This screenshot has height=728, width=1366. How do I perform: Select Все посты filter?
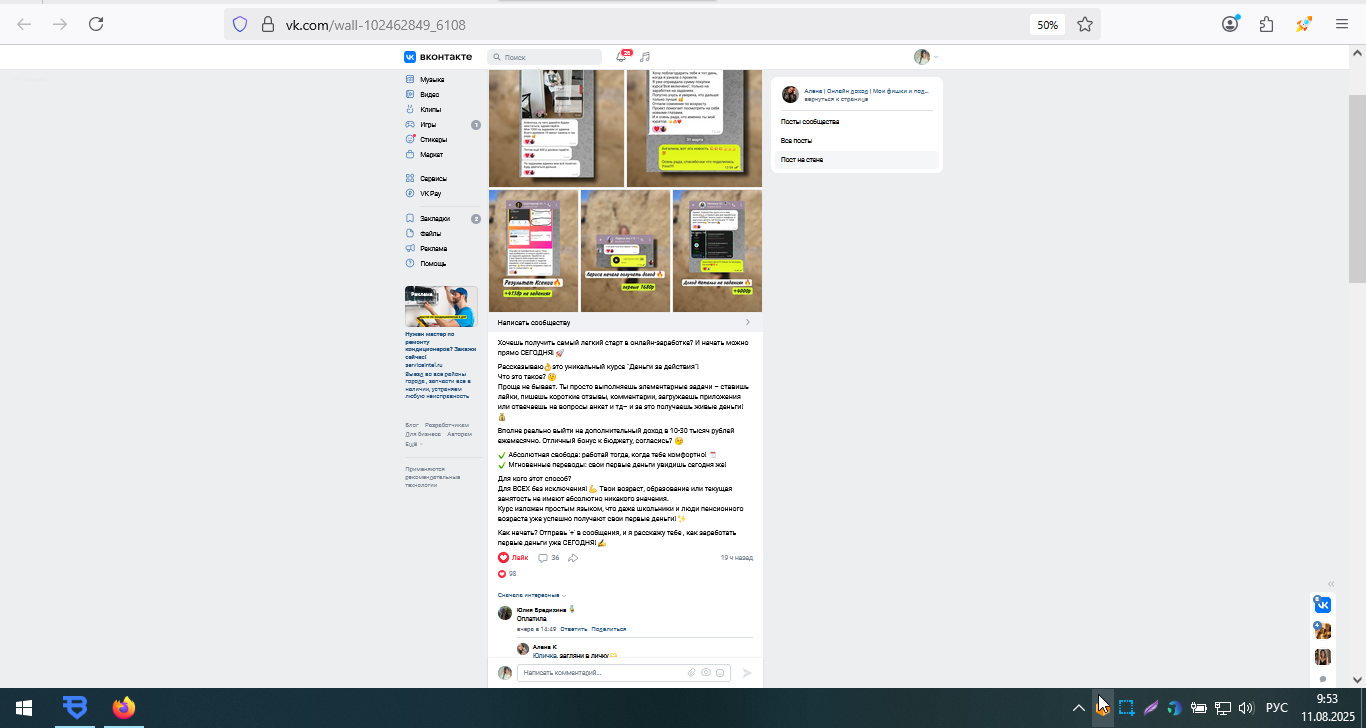click(796, 141)
